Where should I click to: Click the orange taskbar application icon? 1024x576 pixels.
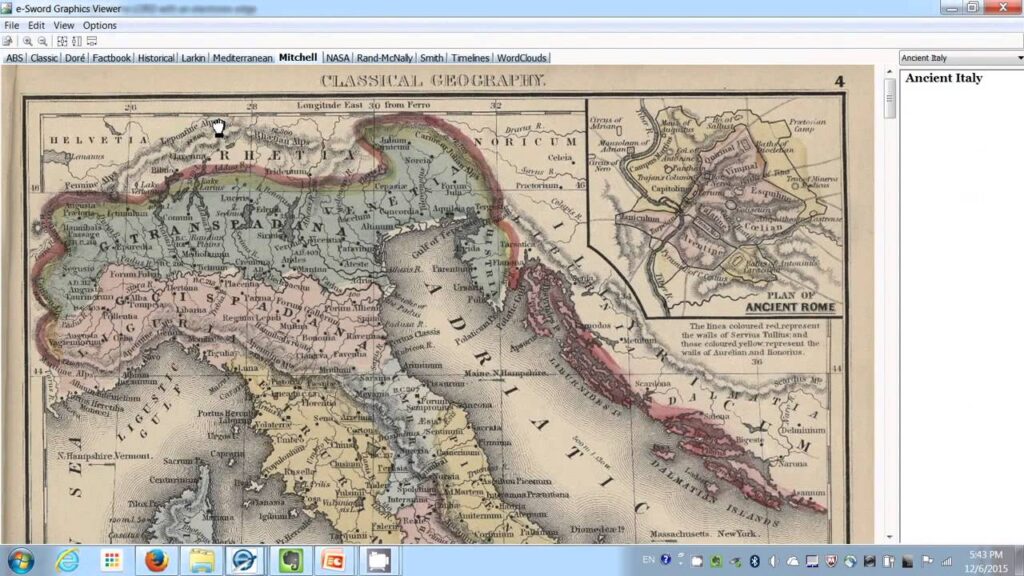coord(334,561)
